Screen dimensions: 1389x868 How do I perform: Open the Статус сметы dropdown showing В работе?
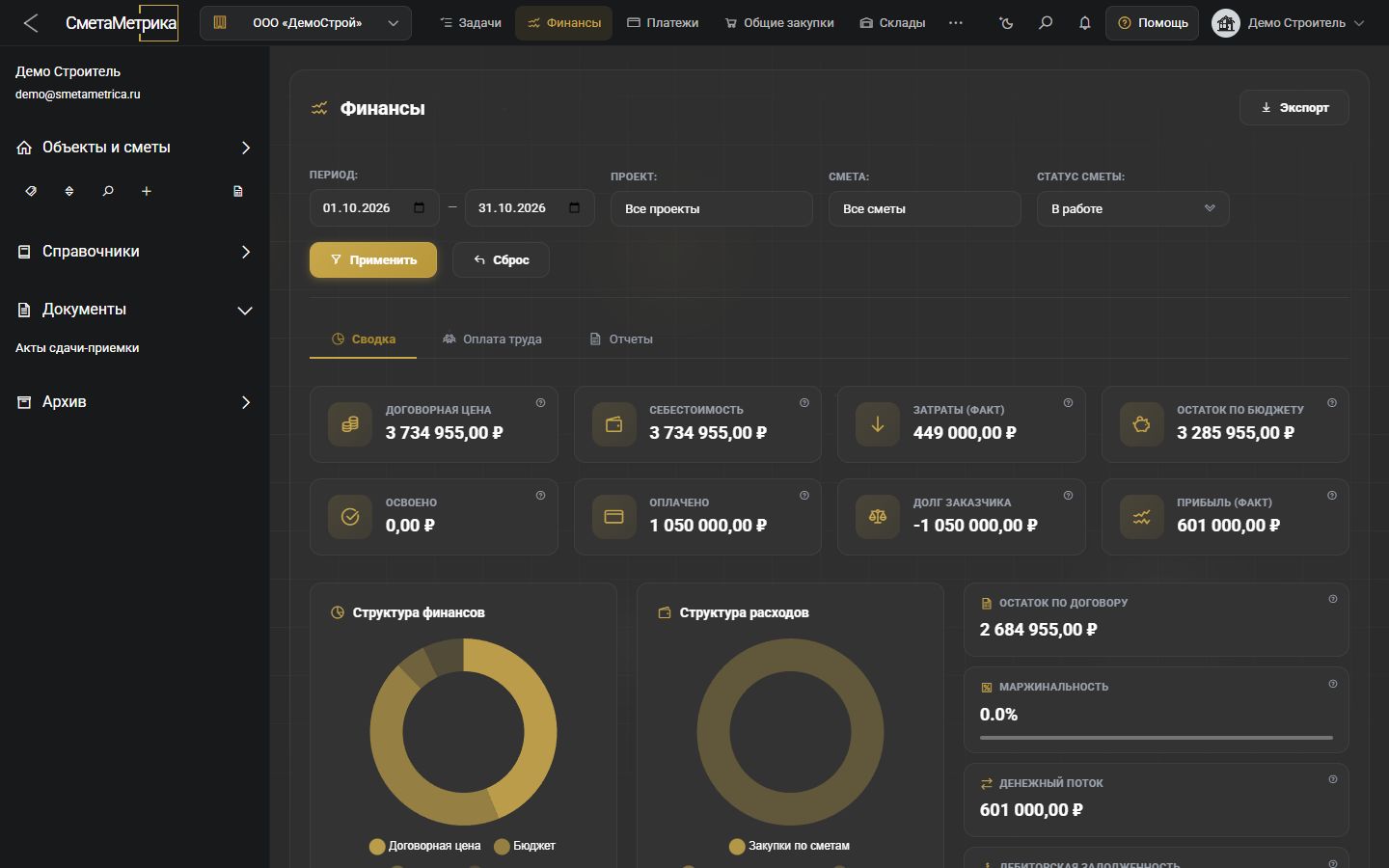[1132, 208]
